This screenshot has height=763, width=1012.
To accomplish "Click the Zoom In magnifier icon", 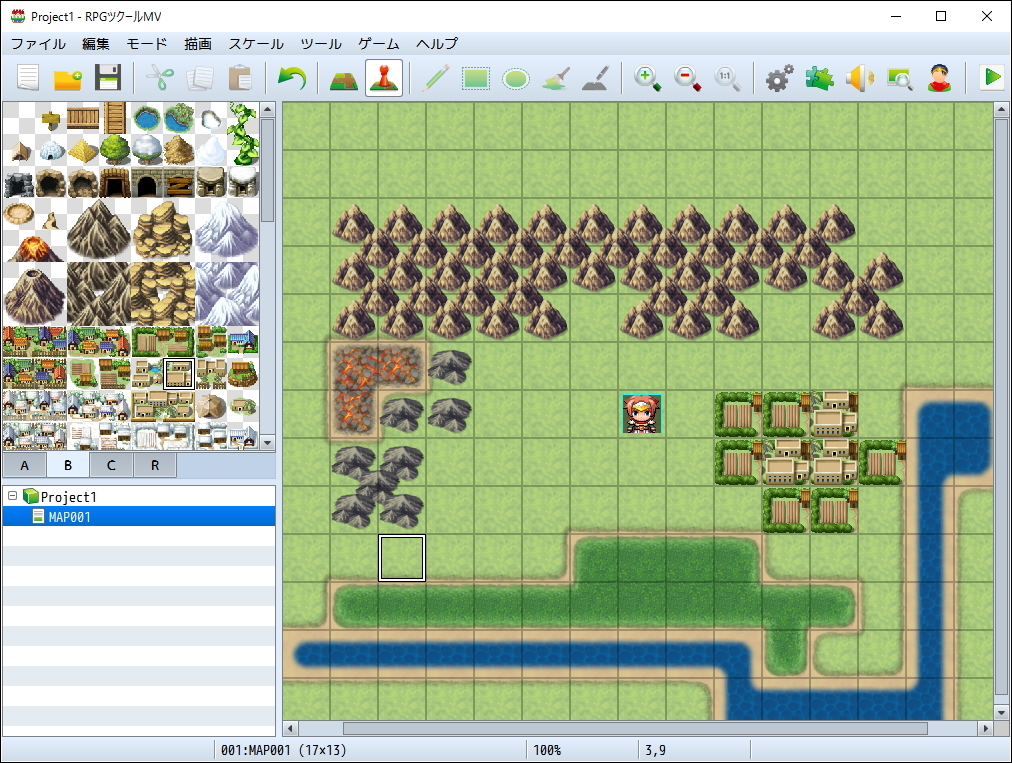I will (x=647, y=78).
